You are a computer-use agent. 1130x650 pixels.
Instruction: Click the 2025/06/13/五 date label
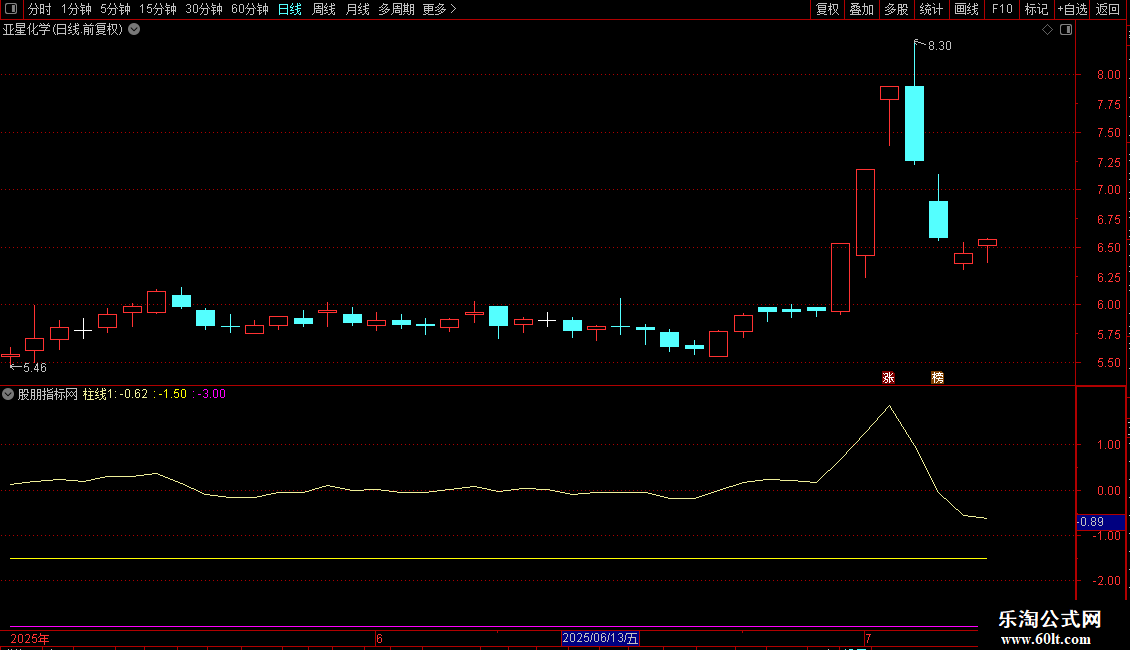pyautogui.click(x=600, y=638)
